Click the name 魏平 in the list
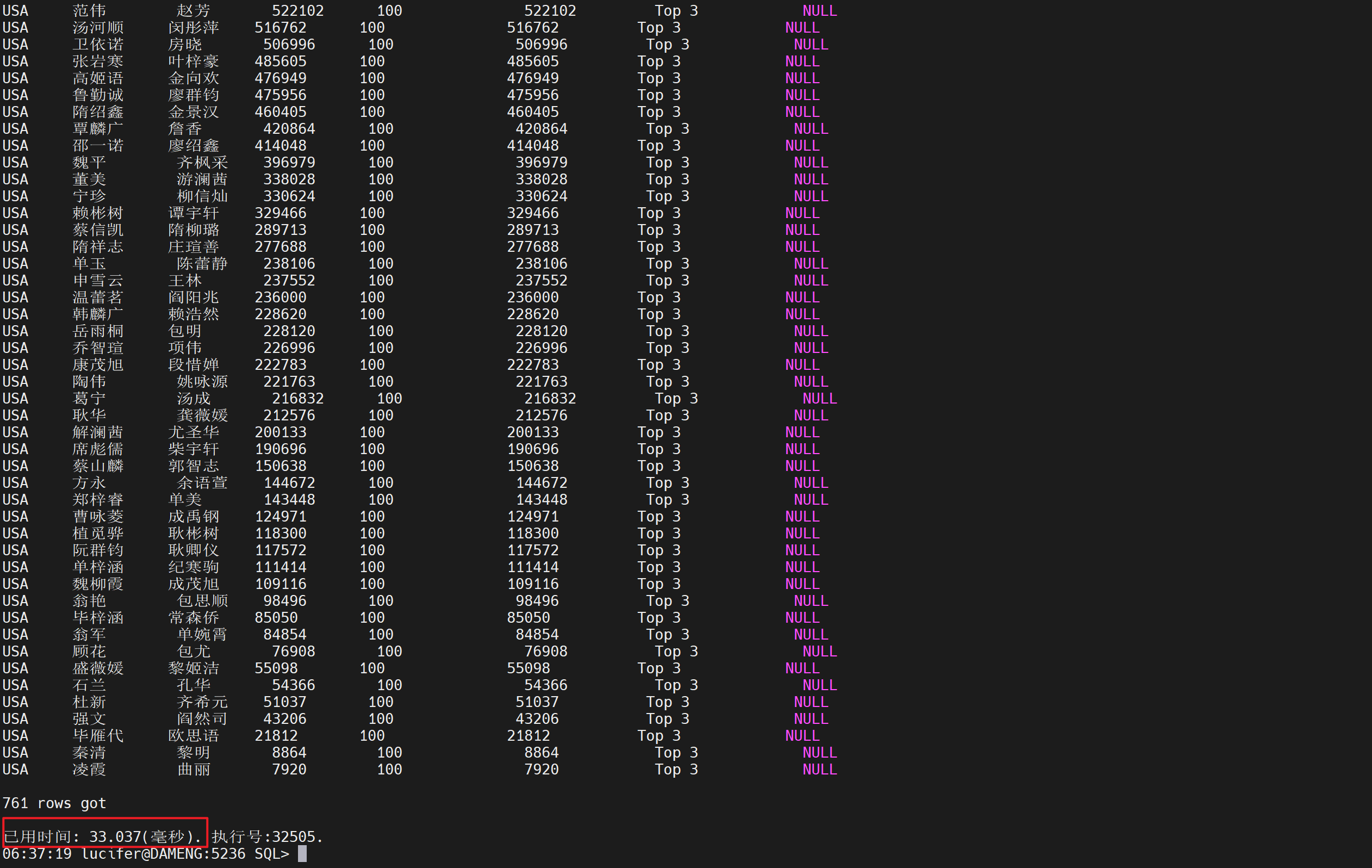This screenshot has height=868, width=1372. pos(89,163)
